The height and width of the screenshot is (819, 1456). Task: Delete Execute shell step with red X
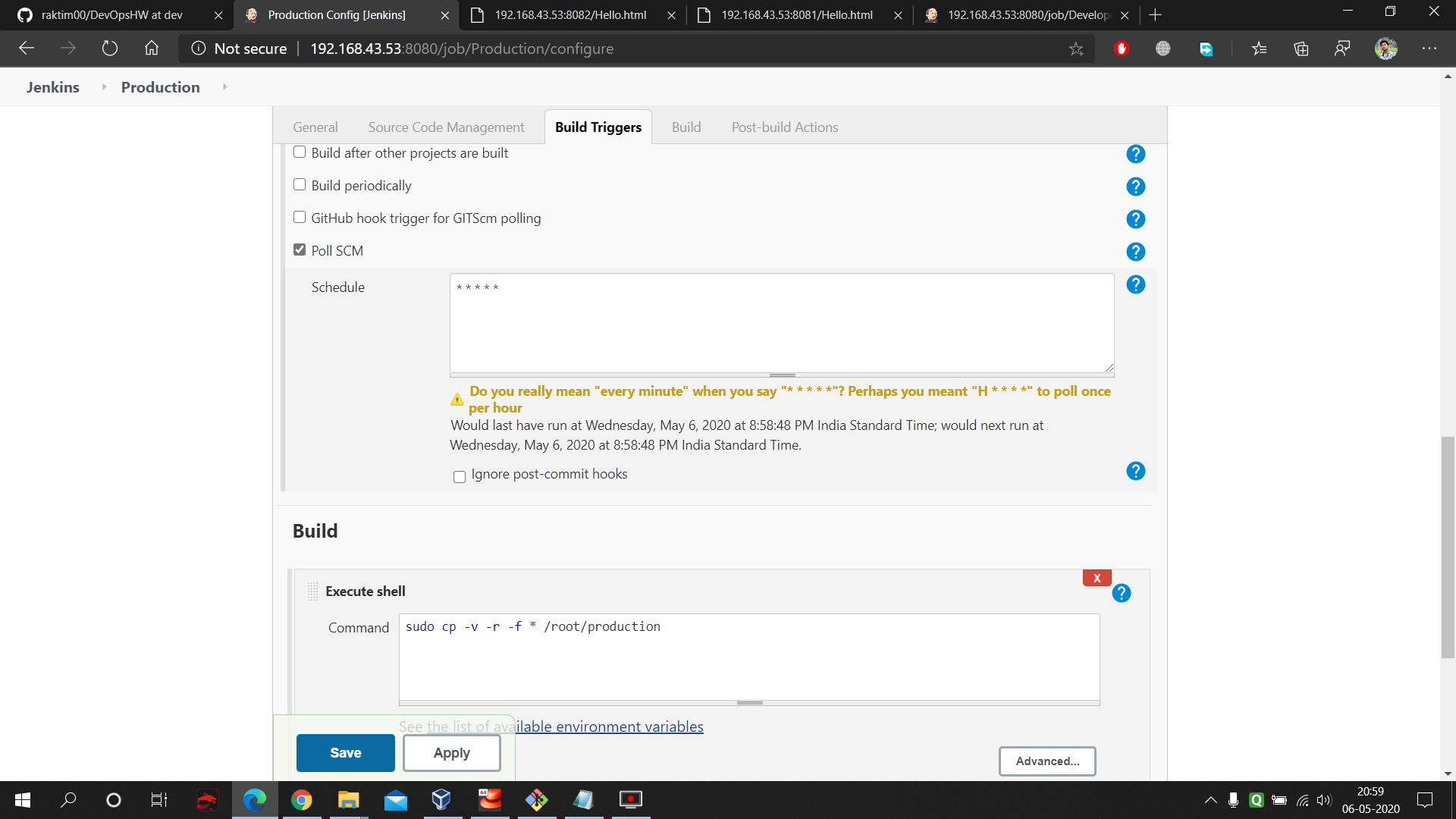coord(1097,578)
